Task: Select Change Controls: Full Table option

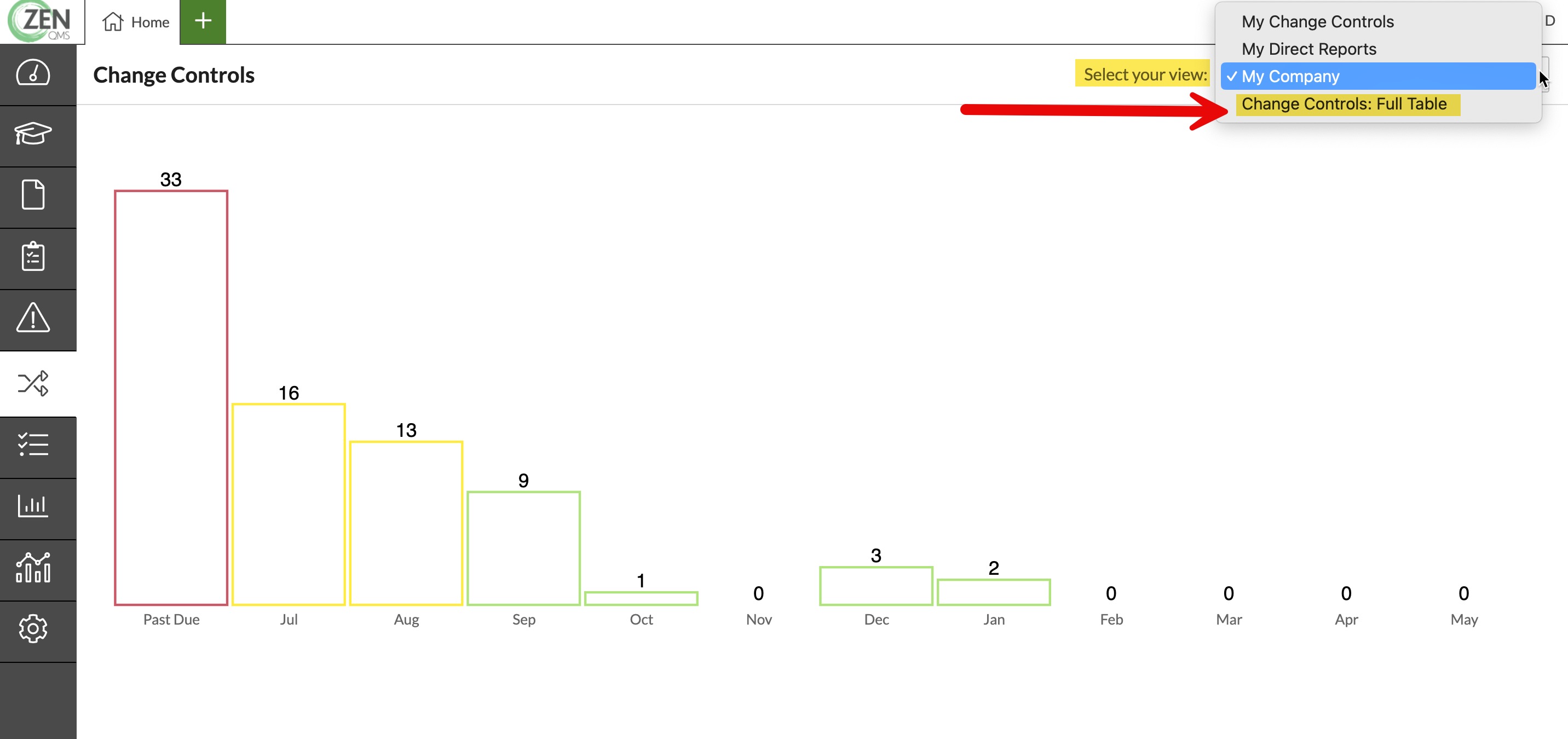Action: 1344,104
